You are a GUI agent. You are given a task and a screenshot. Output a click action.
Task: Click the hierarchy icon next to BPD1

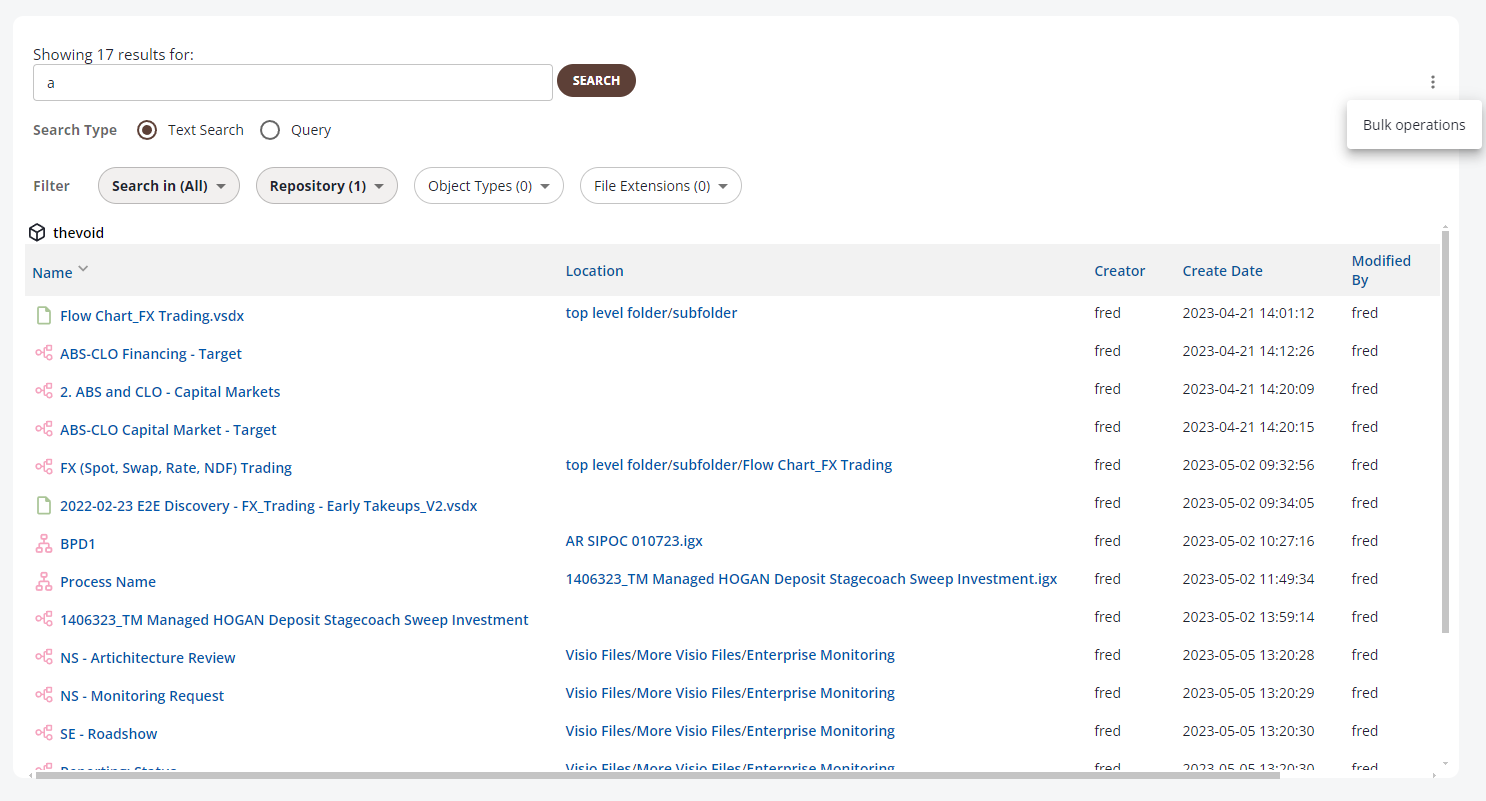click(x=43, y=544)
